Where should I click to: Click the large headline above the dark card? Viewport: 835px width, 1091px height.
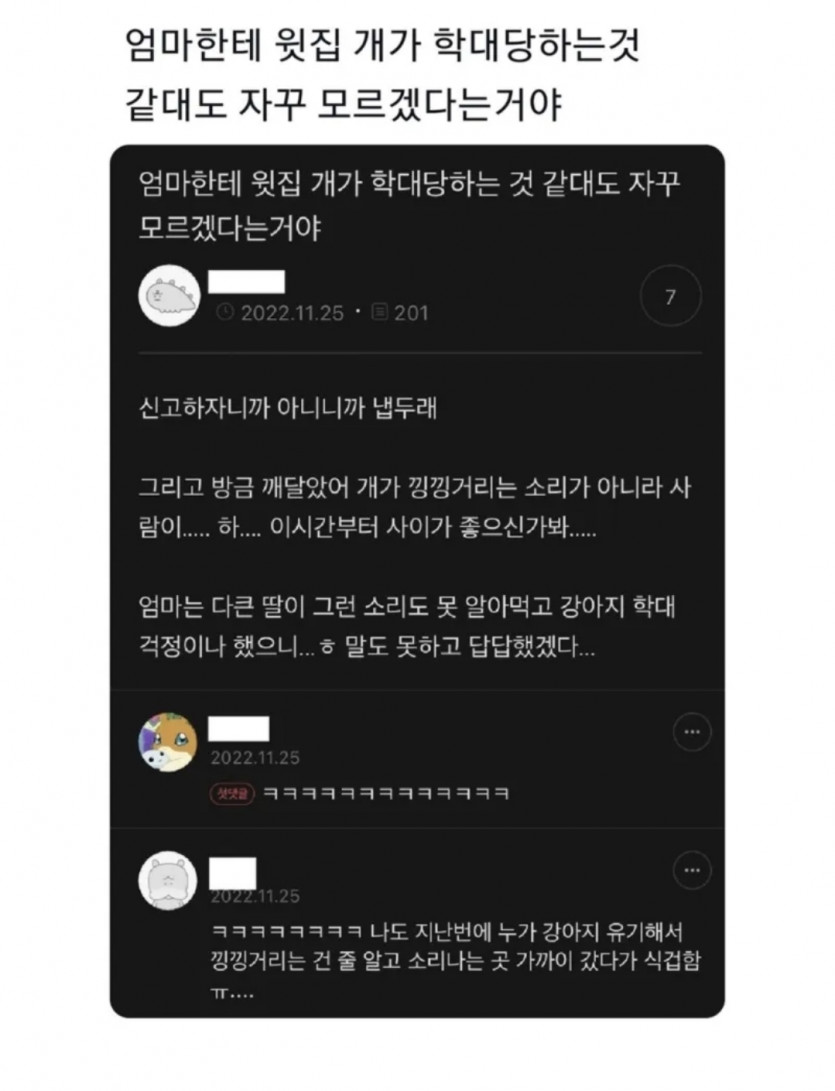click(x=381, y=75)
